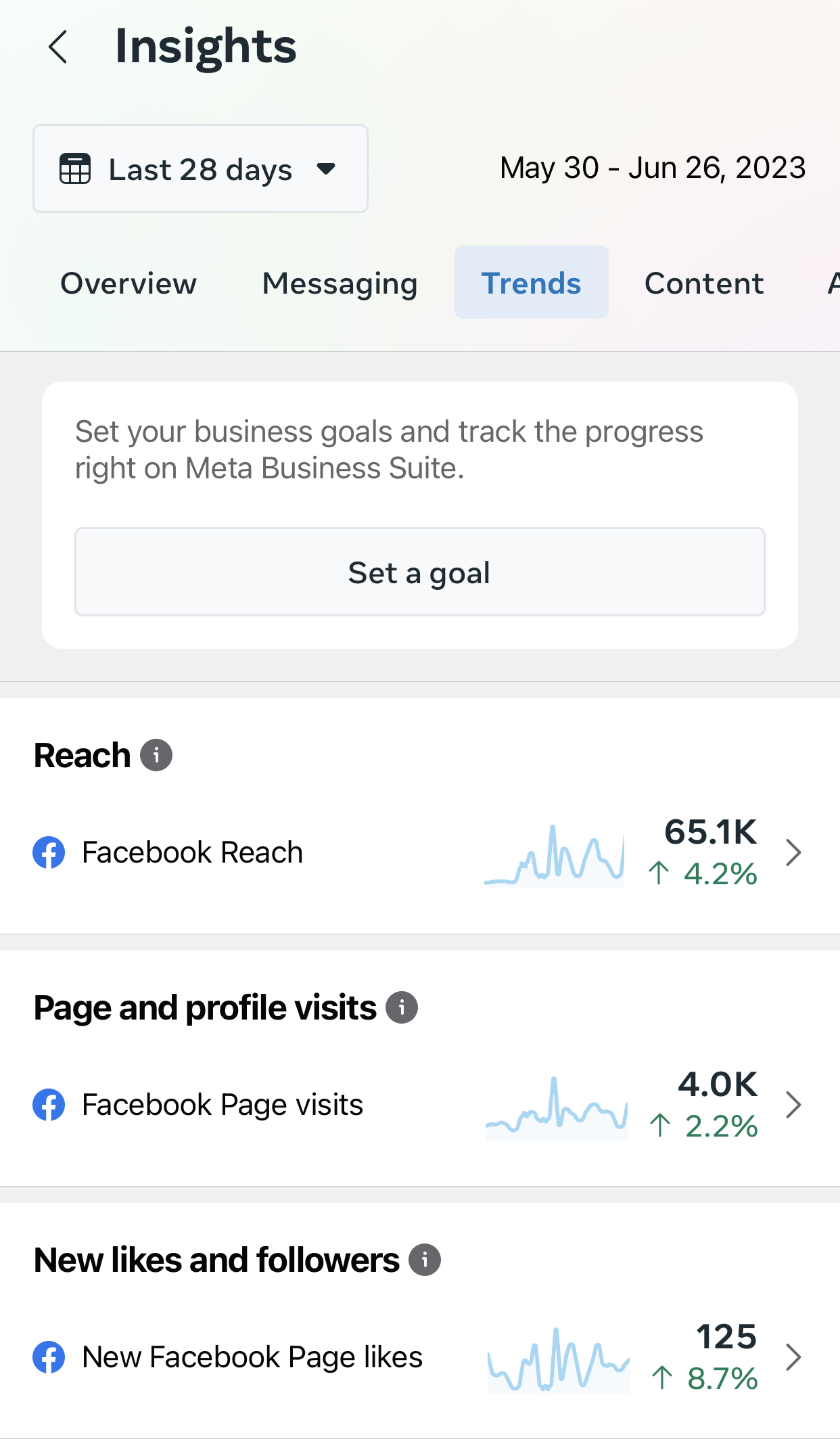Open the Reach info icon
The width and height of the screenshot is (840, 1439).
(x=156, y=755)
